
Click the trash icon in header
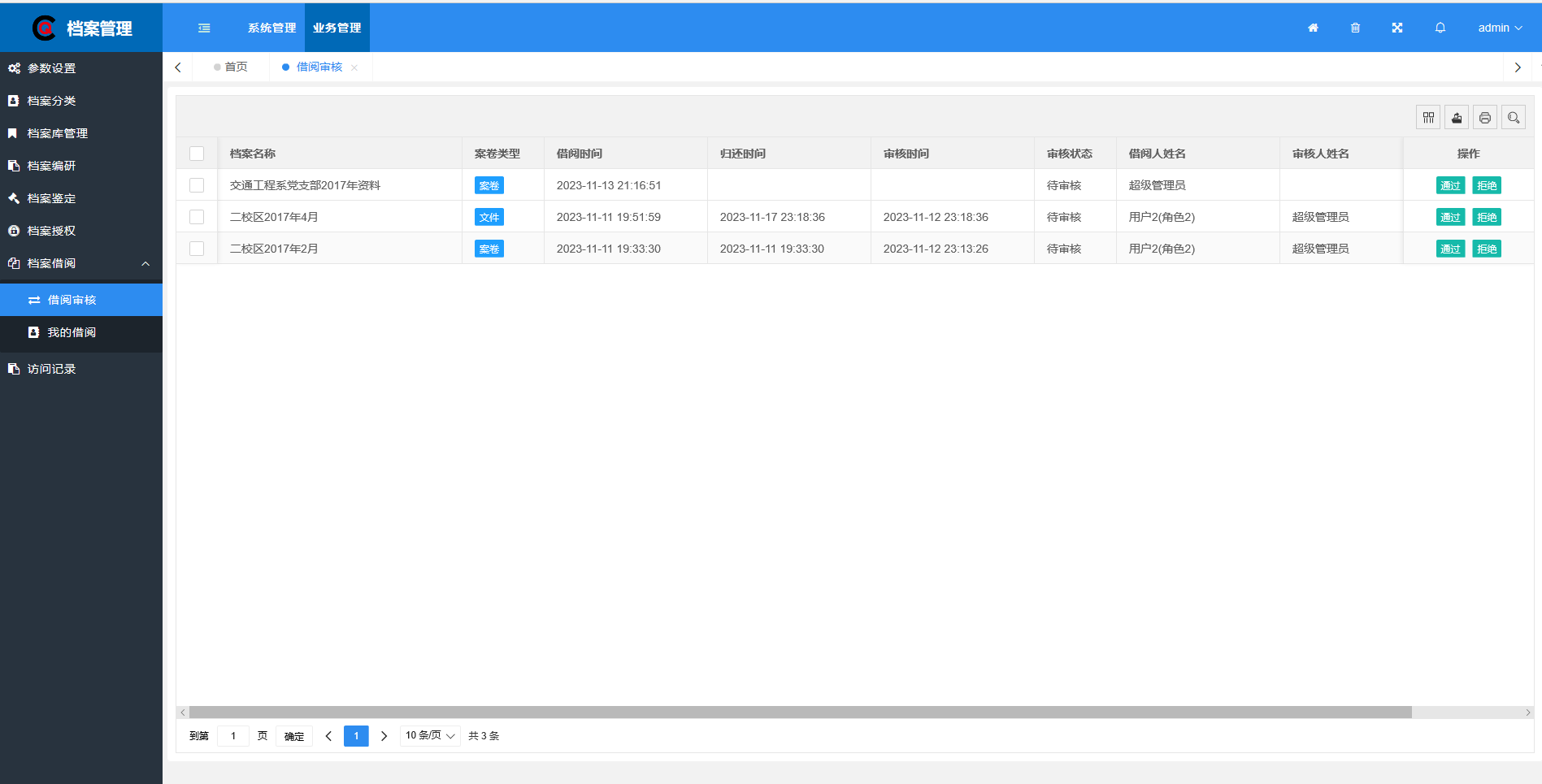[1355, 28]
